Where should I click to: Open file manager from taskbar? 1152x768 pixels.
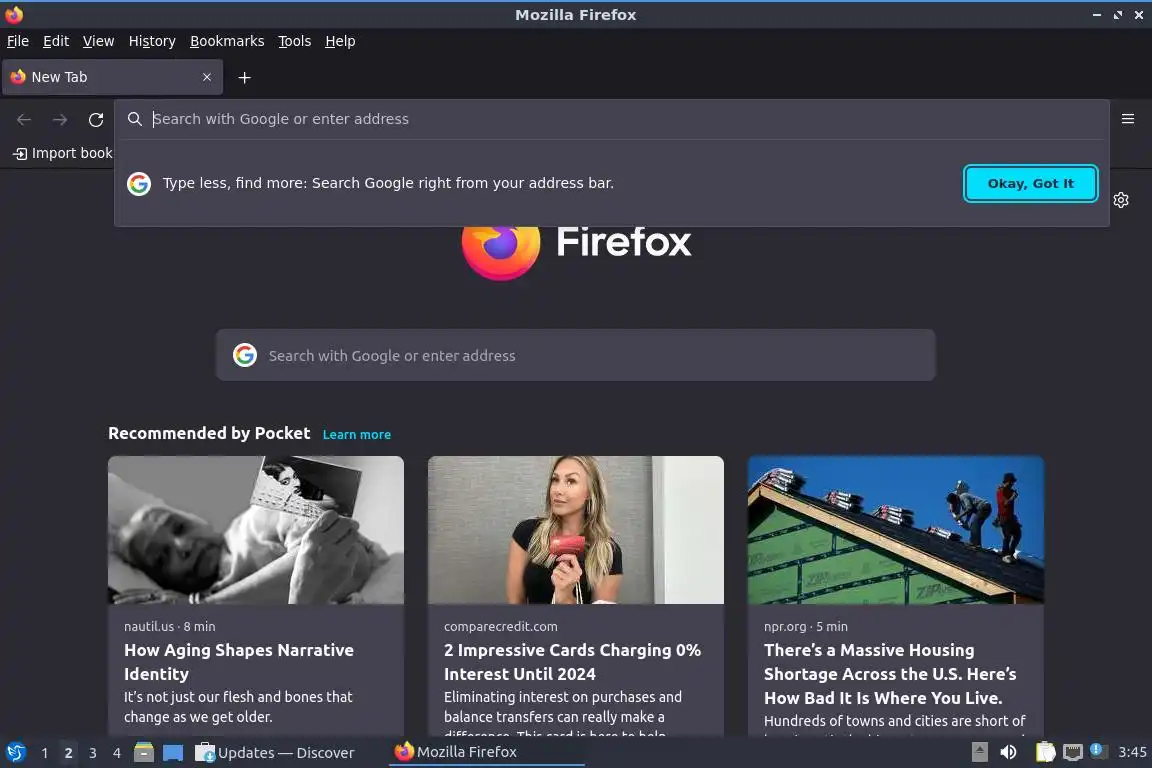[x=144, y=752]
